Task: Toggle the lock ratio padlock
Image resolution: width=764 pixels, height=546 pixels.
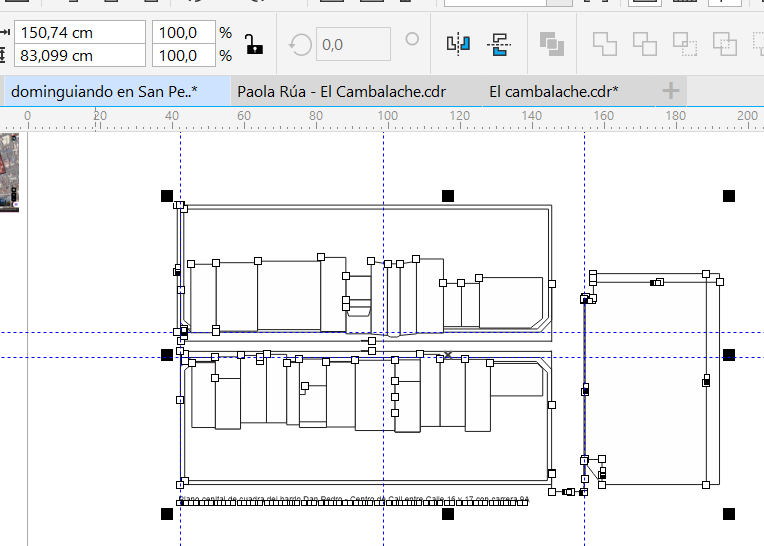Action: click(x=255, y=44)
